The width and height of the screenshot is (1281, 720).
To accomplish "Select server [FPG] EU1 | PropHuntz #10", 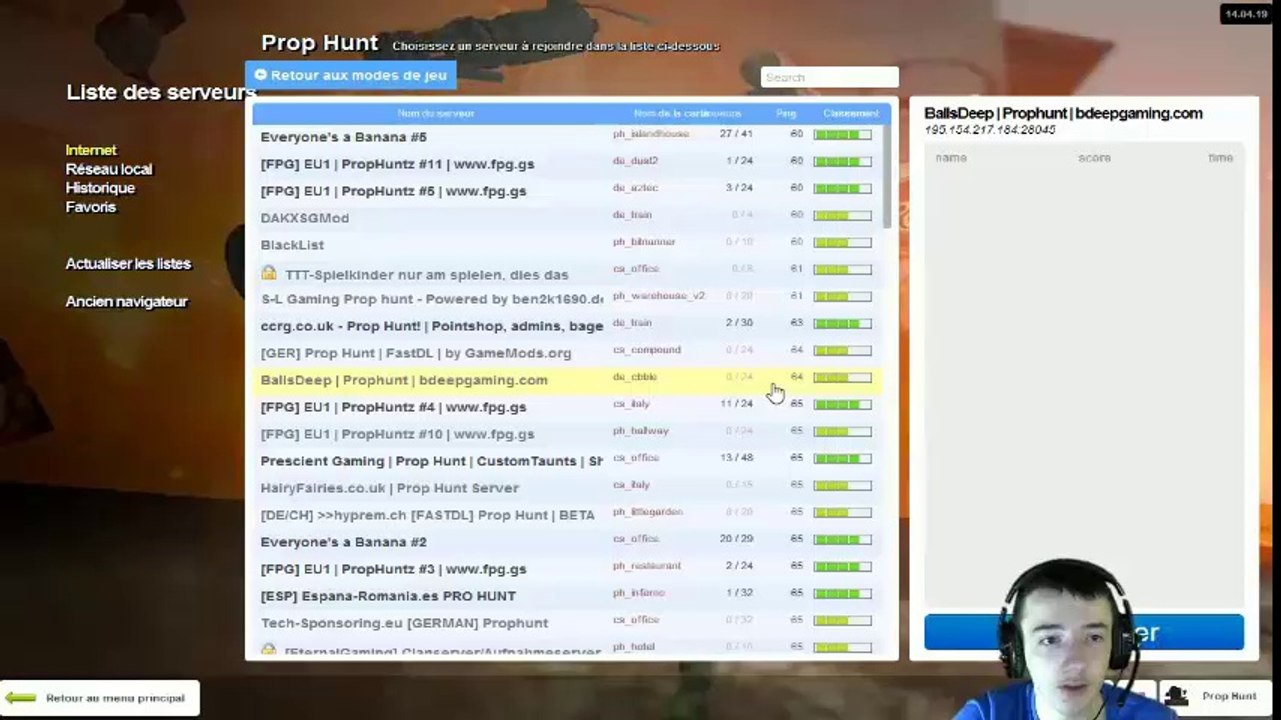I will (567, 434).
